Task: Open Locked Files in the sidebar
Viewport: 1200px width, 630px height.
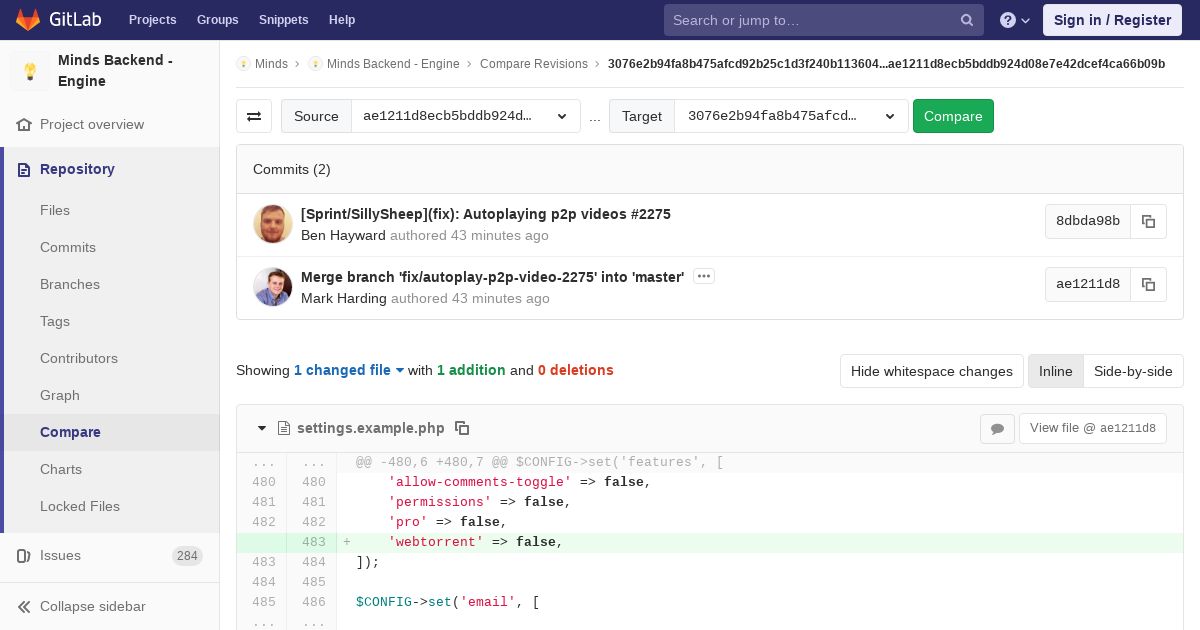Action: pos(80,506)
